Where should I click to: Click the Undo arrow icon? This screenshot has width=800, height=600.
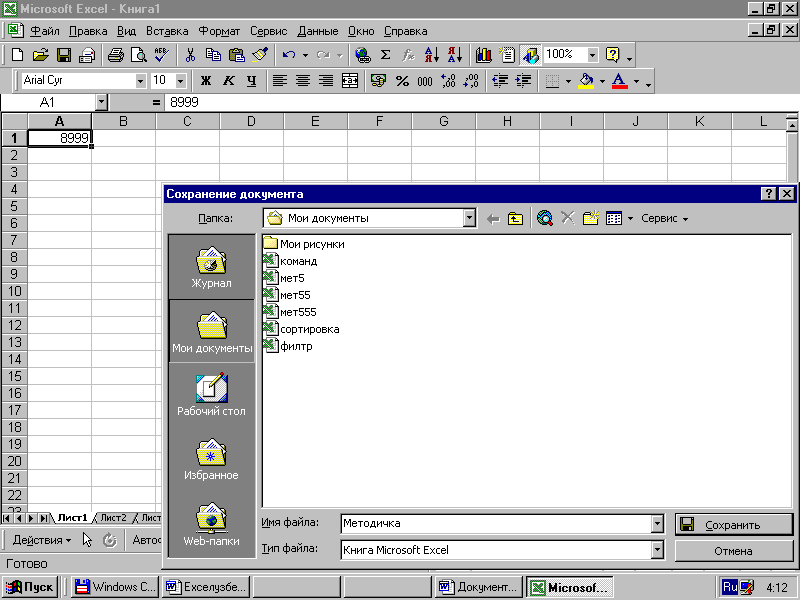[x=289, y=55]
